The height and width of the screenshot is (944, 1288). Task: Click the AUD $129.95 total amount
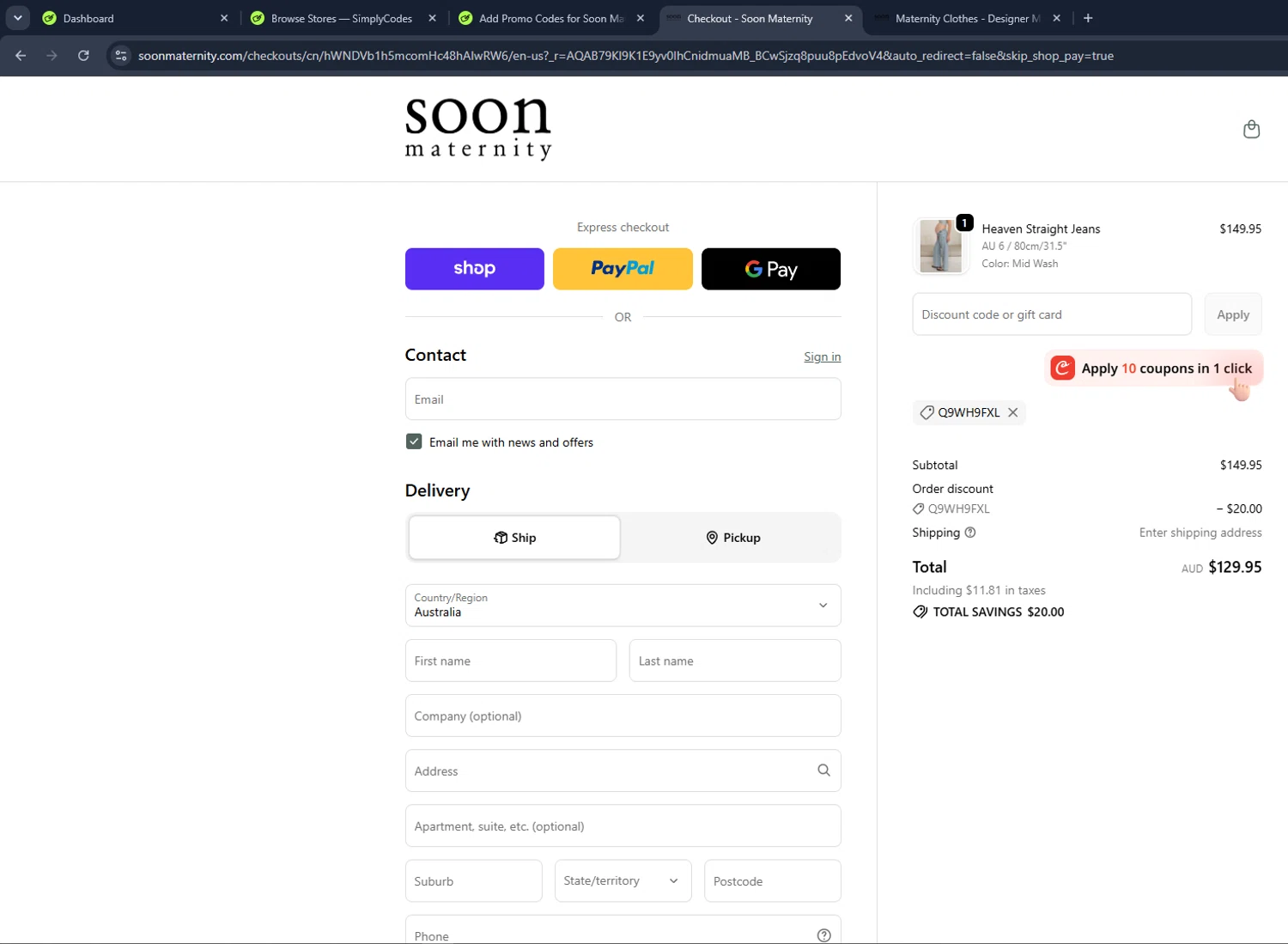[1221, 567]
